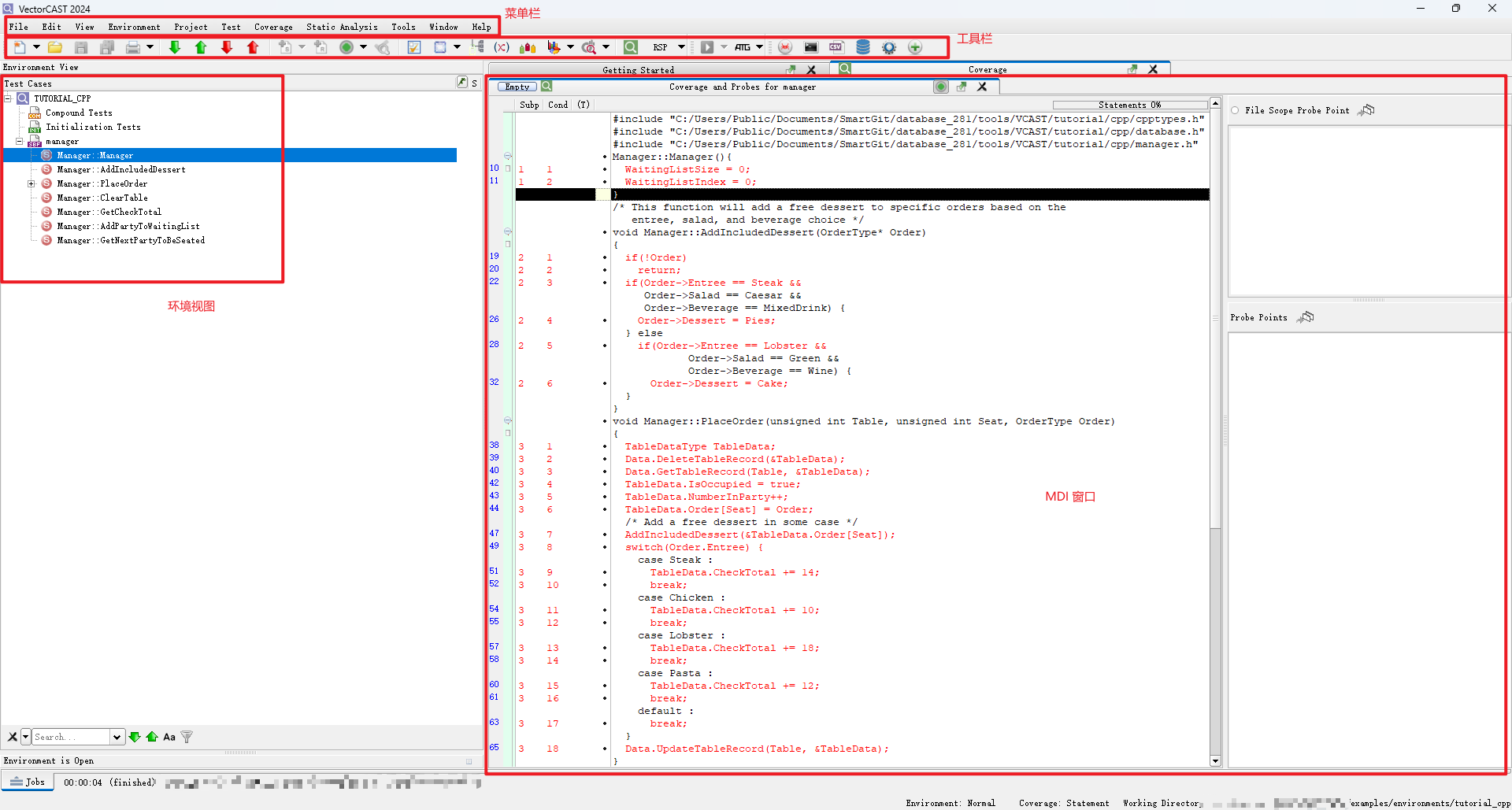Open the New icon's dropdown arrow

point(36,47)
